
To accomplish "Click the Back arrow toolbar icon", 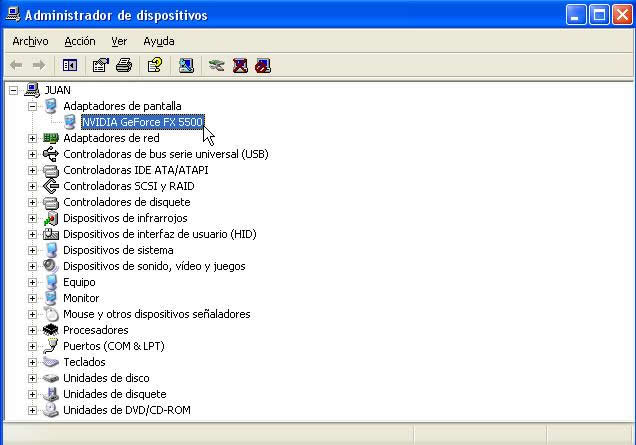I will [x=16, y=65].
